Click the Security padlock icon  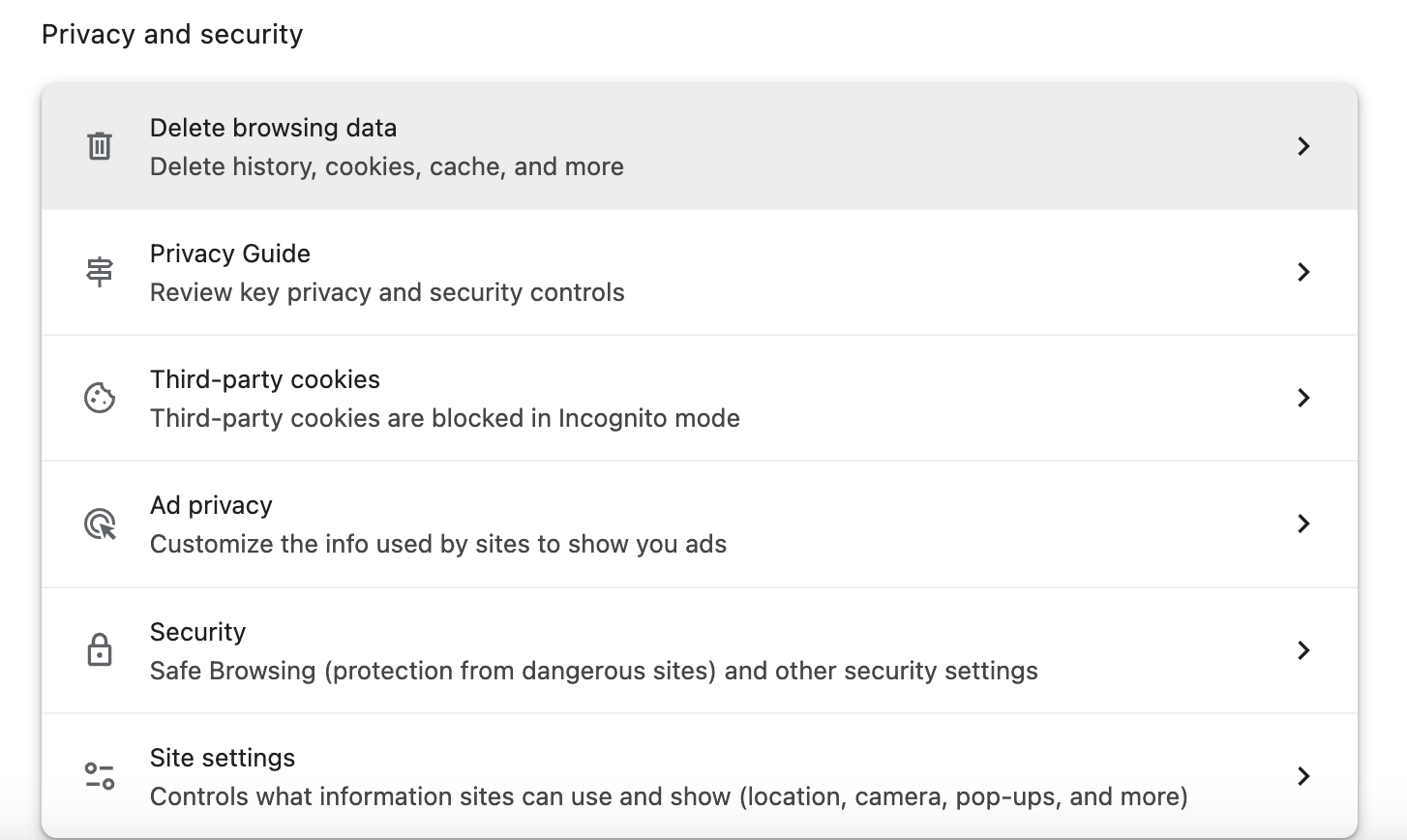99,649
